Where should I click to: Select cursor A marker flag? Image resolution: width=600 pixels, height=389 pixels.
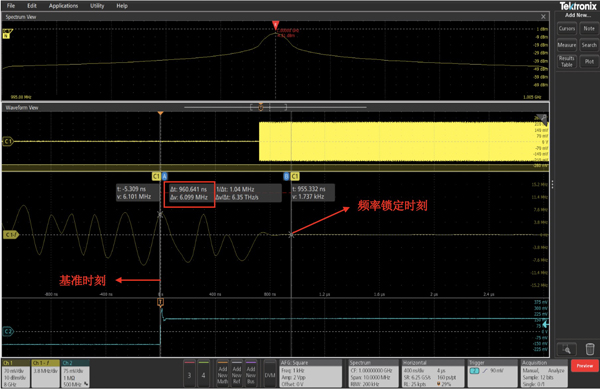coord(164,176)
